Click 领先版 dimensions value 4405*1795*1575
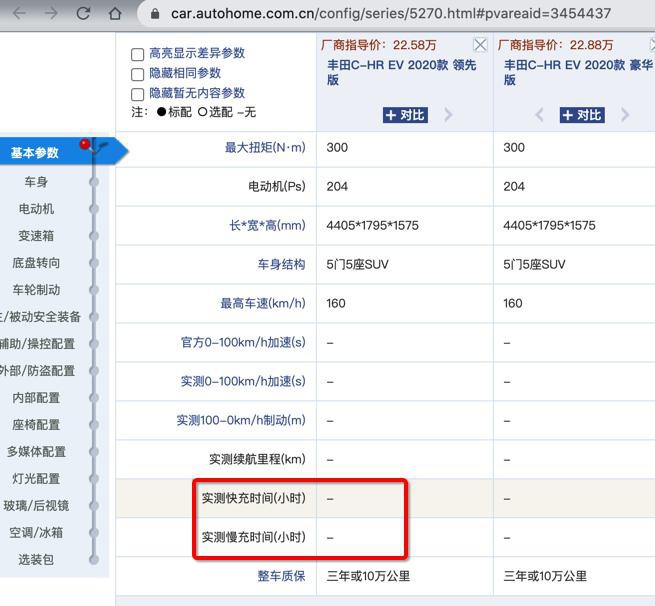Viewport: 655px width, 606px height. (373, 226)
